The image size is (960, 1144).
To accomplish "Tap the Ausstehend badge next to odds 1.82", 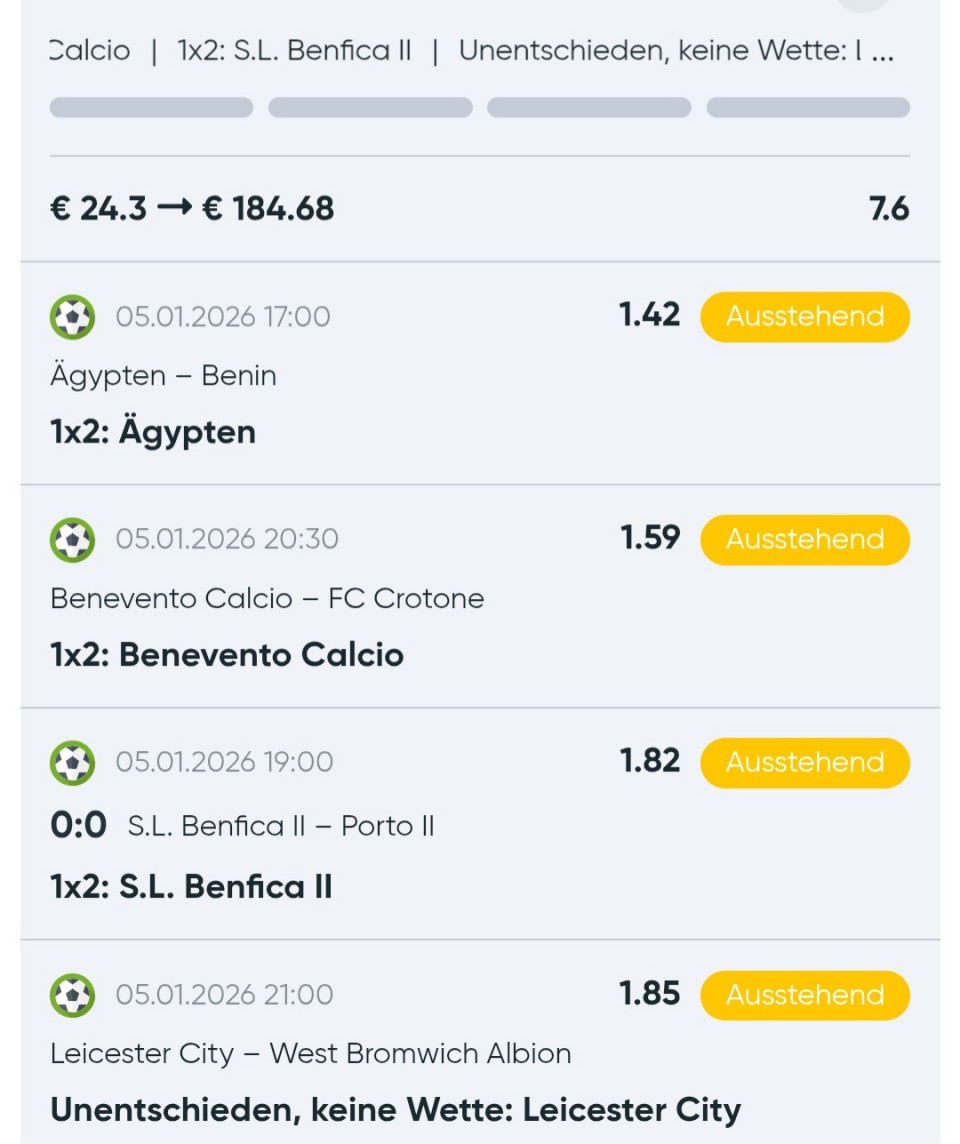I will 805,763.
